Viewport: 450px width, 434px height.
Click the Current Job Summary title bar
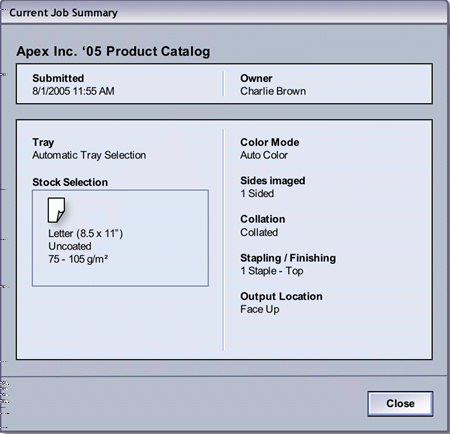coord(224,13)
